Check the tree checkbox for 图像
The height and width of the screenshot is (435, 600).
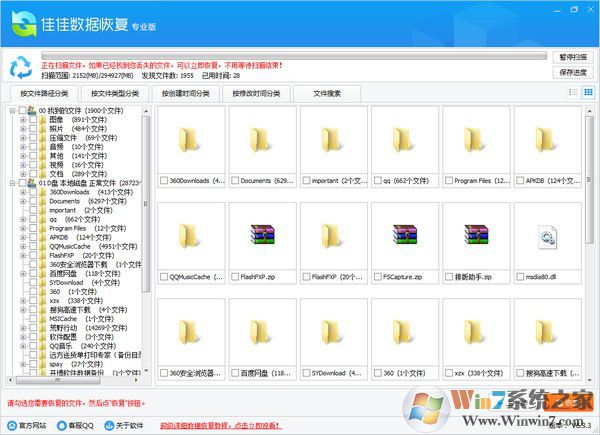33,120
